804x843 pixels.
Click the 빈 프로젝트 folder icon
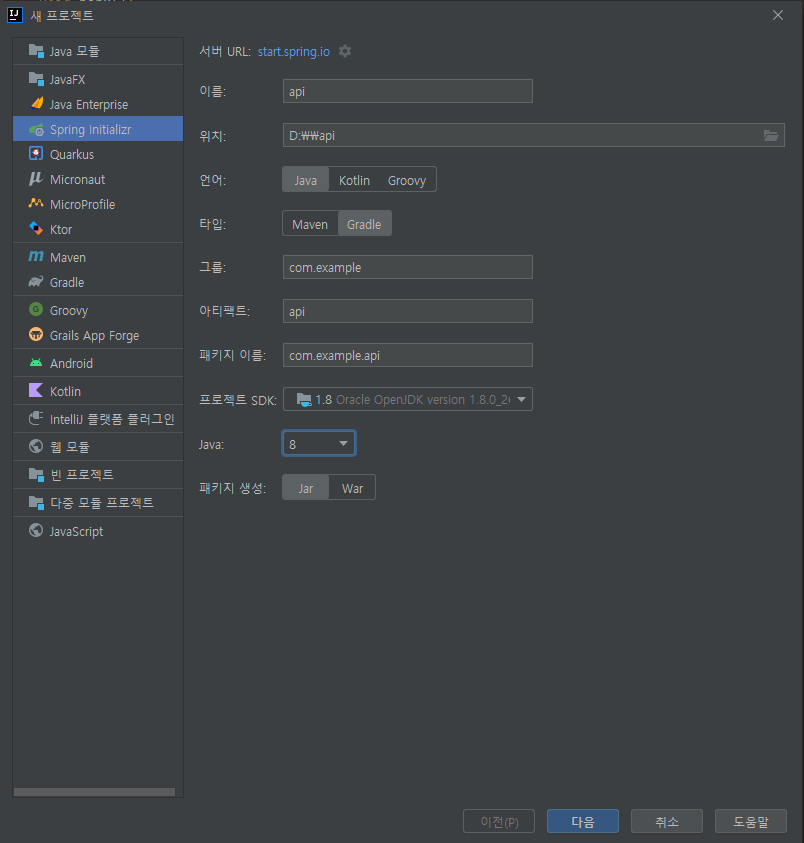click(36, 474)
